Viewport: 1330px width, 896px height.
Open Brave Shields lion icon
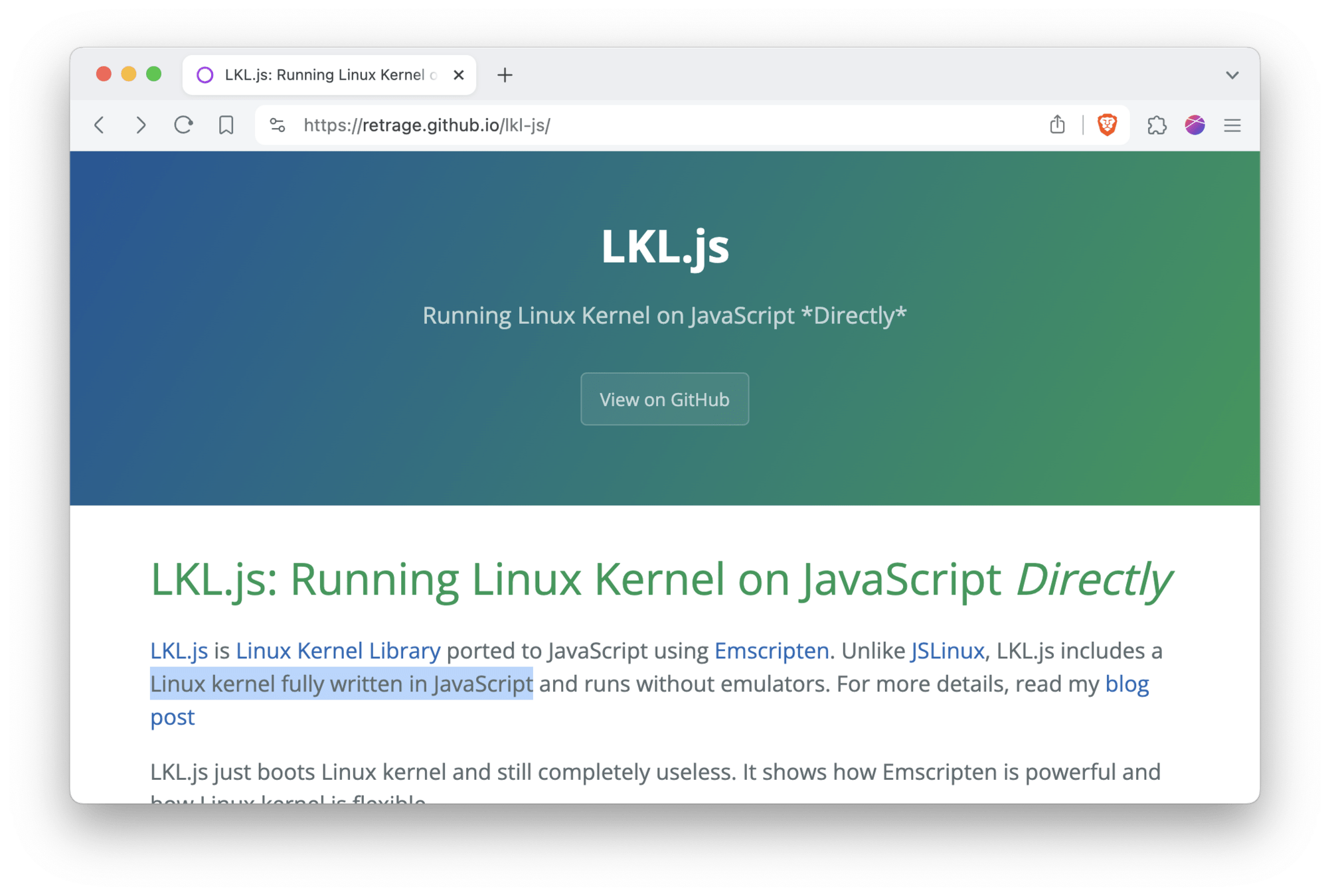tap(1107, 125)
